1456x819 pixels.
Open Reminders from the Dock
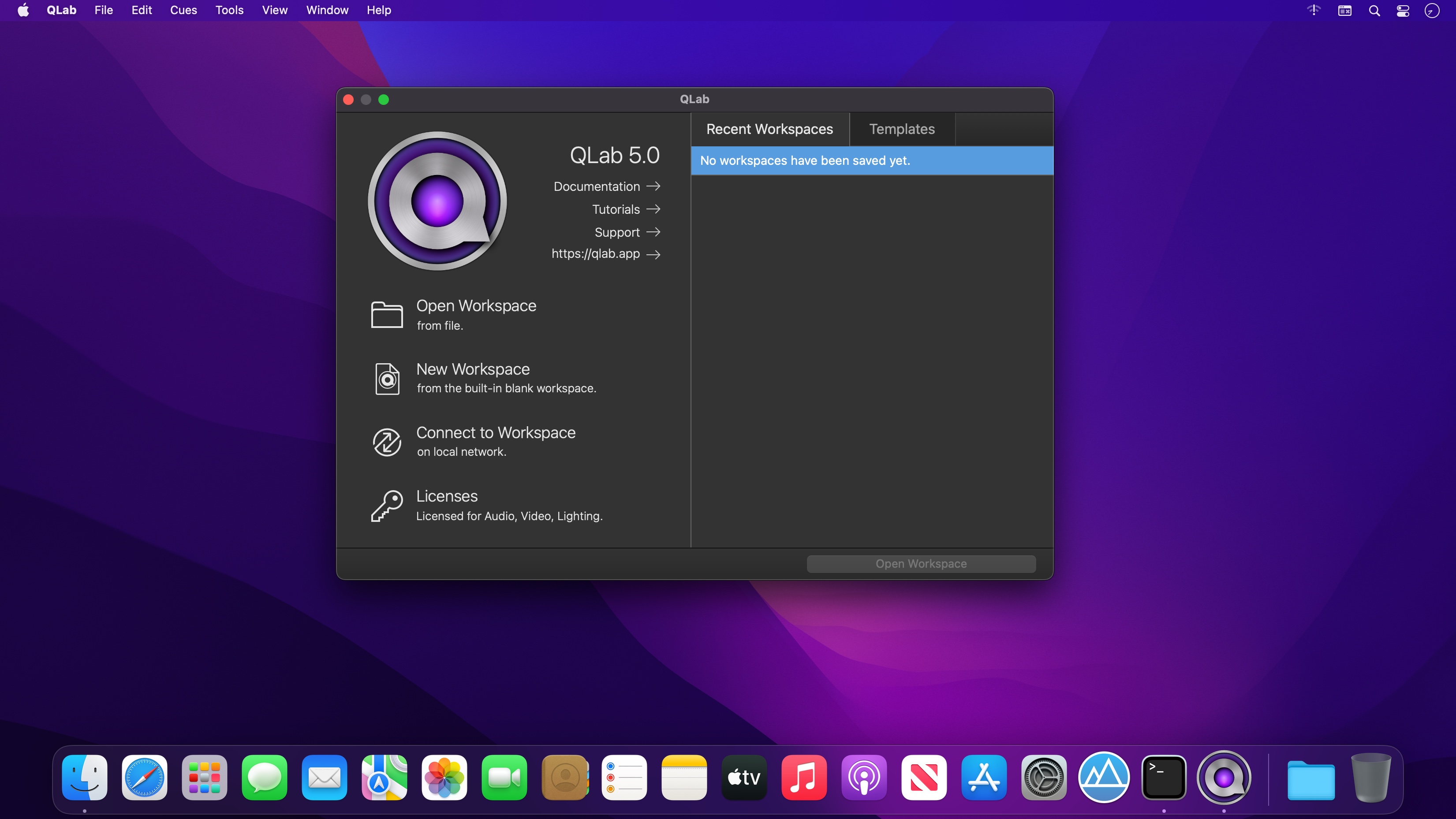pos(624,777)
